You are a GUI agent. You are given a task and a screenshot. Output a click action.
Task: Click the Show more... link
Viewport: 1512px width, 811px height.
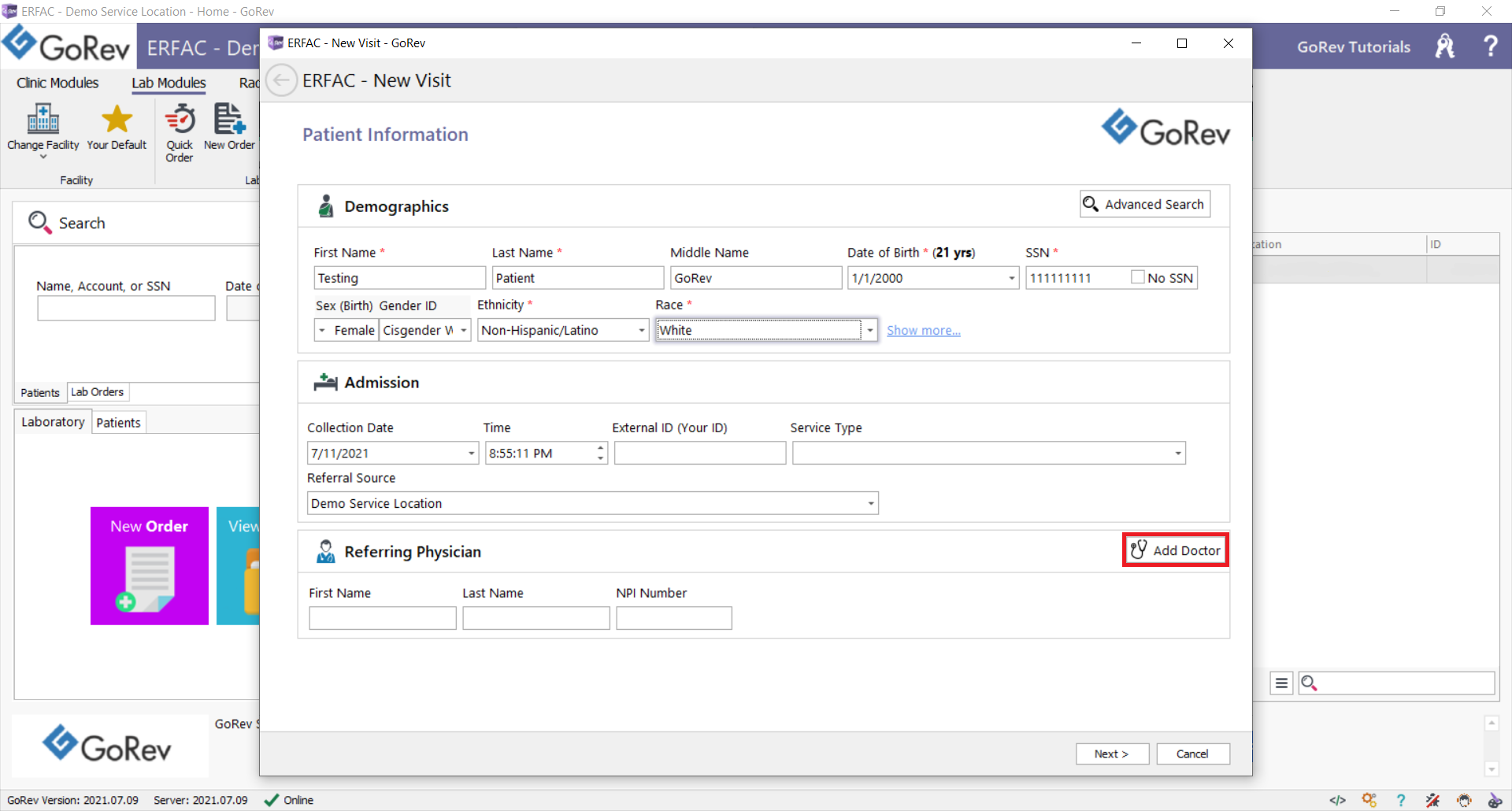click(x=924, y=331)
